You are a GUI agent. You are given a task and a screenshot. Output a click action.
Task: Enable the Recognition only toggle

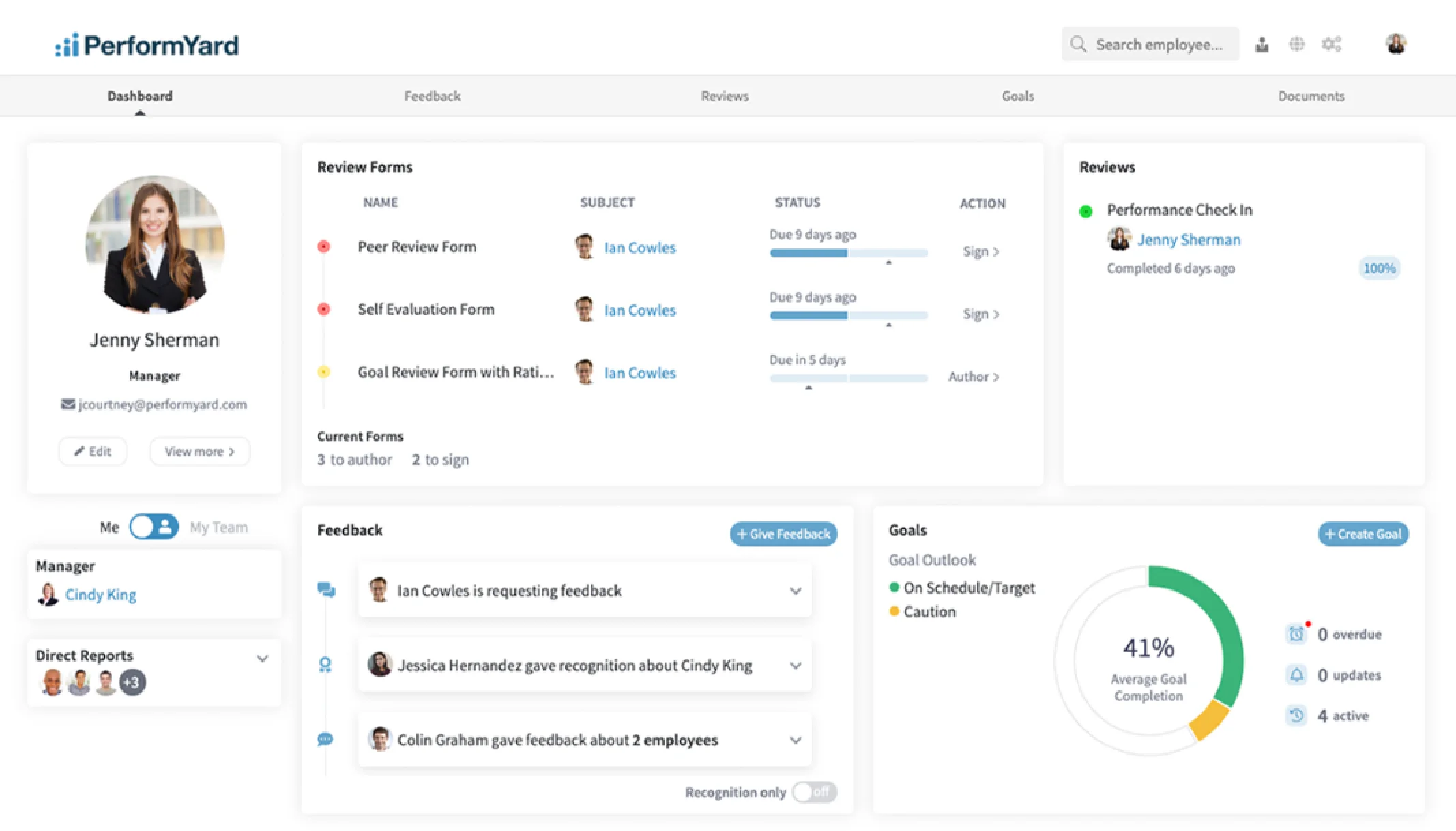(814, 792)
